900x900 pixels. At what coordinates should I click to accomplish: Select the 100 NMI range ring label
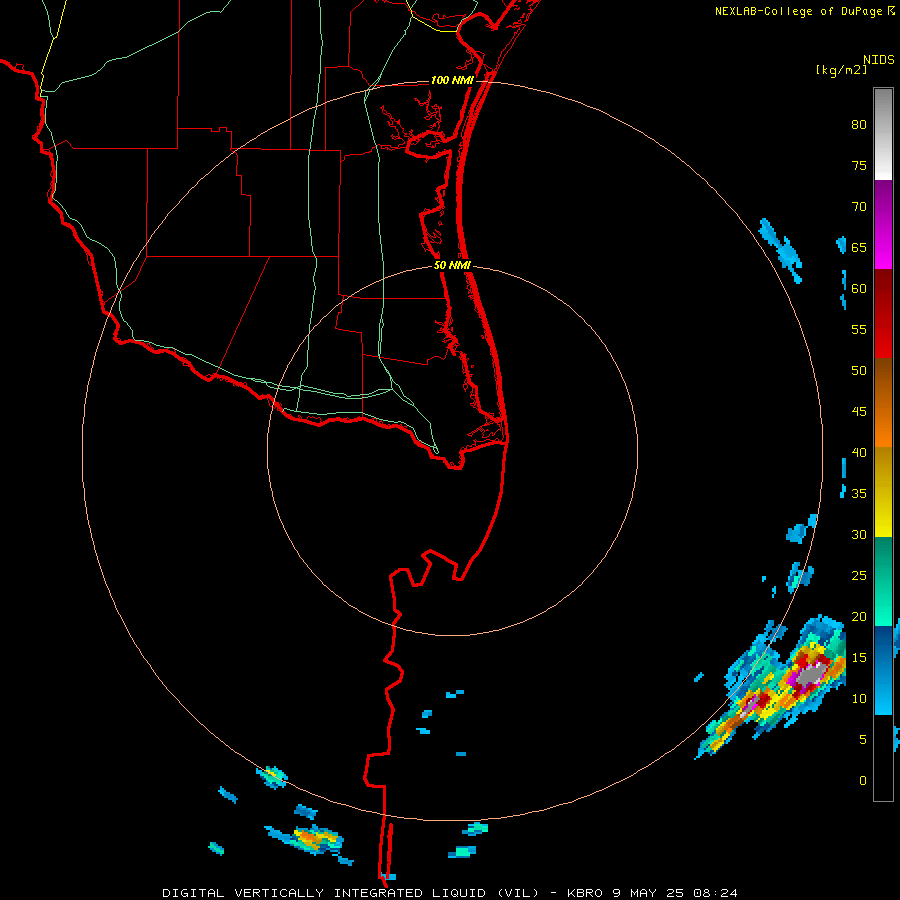[x=452, y=80]
